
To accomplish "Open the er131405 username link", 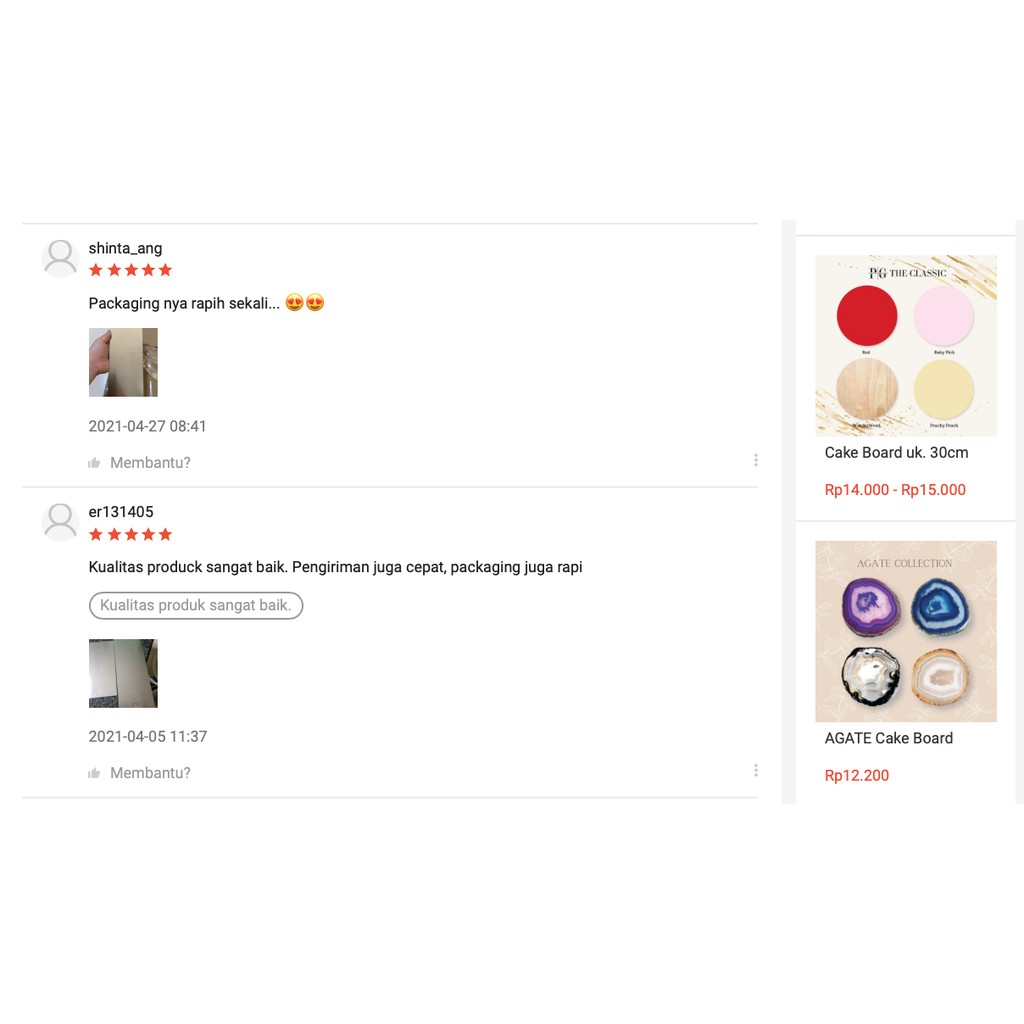I will point(121,512).
